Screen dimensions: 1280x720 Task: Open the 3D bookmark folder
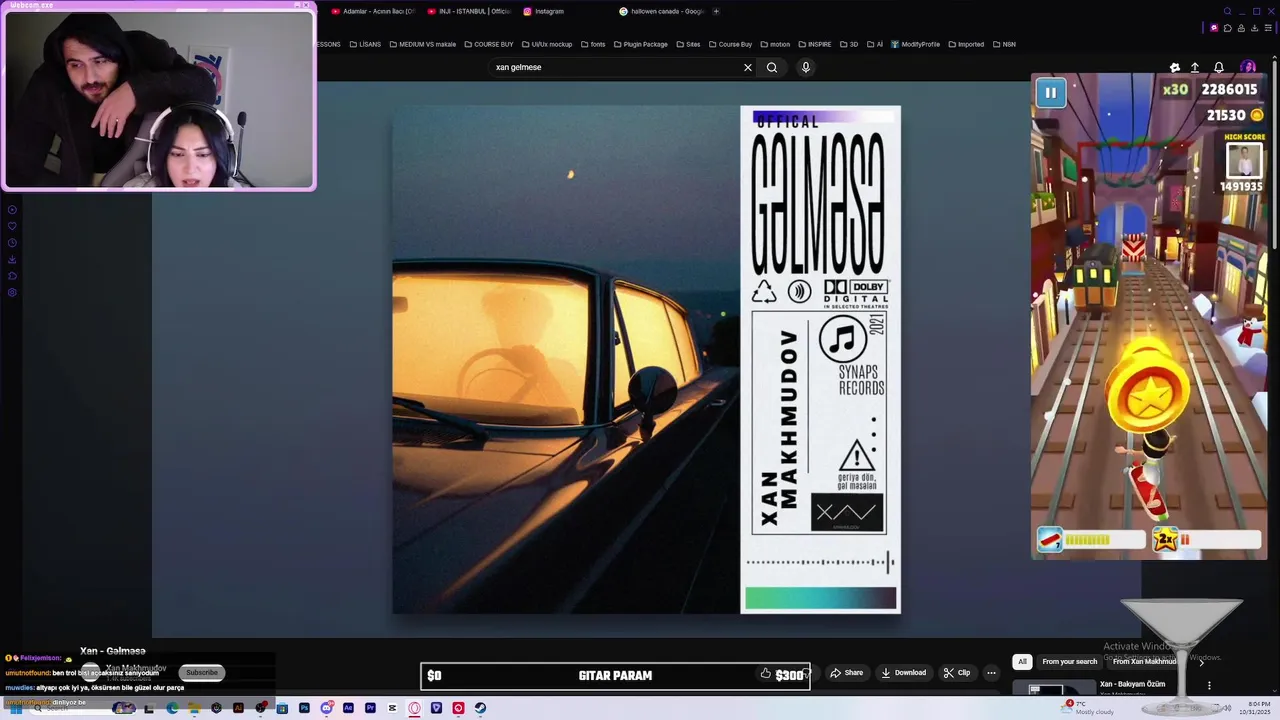848,44
